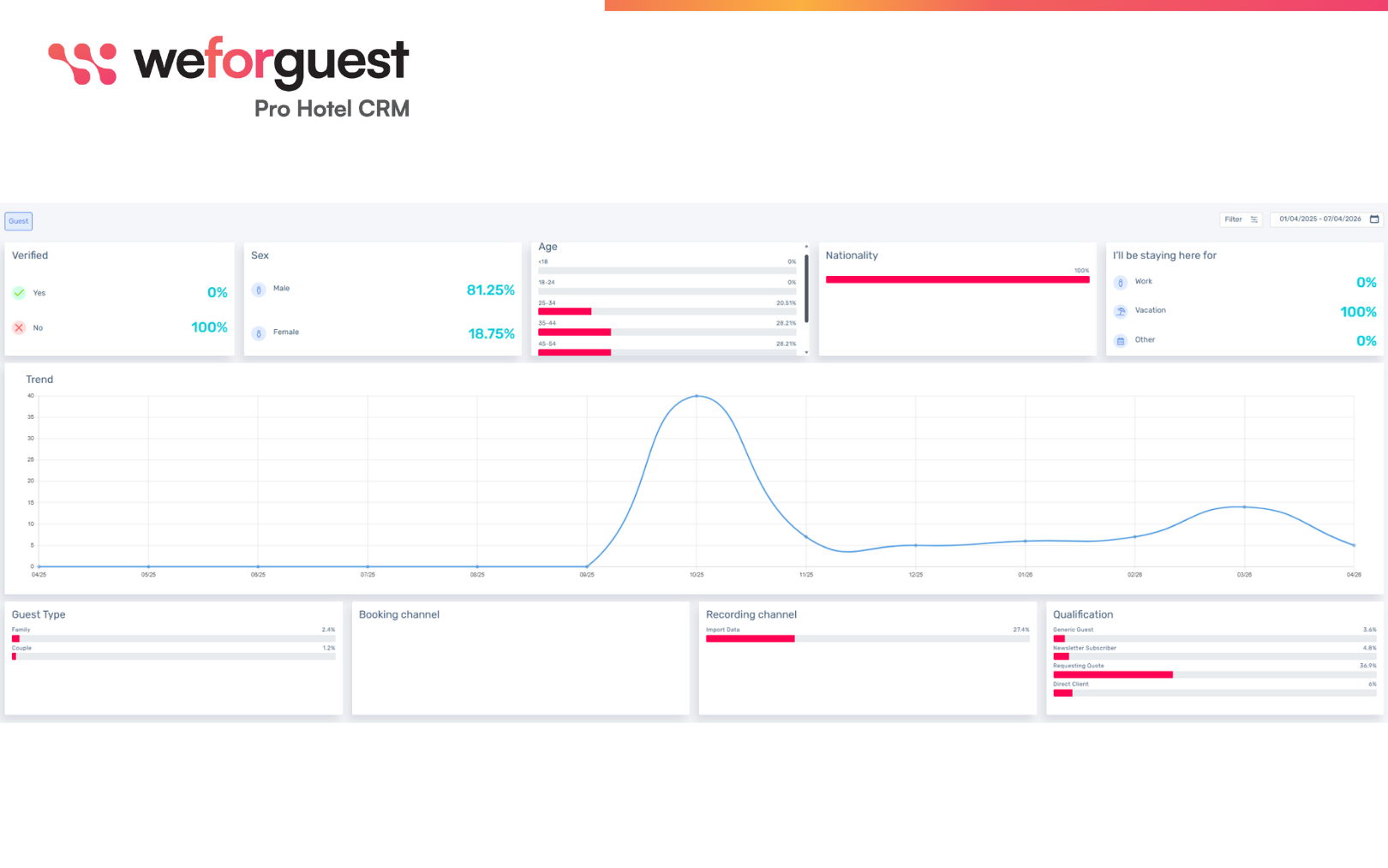This screenshot has width=1388, height=868.
Task: Open the calendar picker icon
Action: point(1374,219)
